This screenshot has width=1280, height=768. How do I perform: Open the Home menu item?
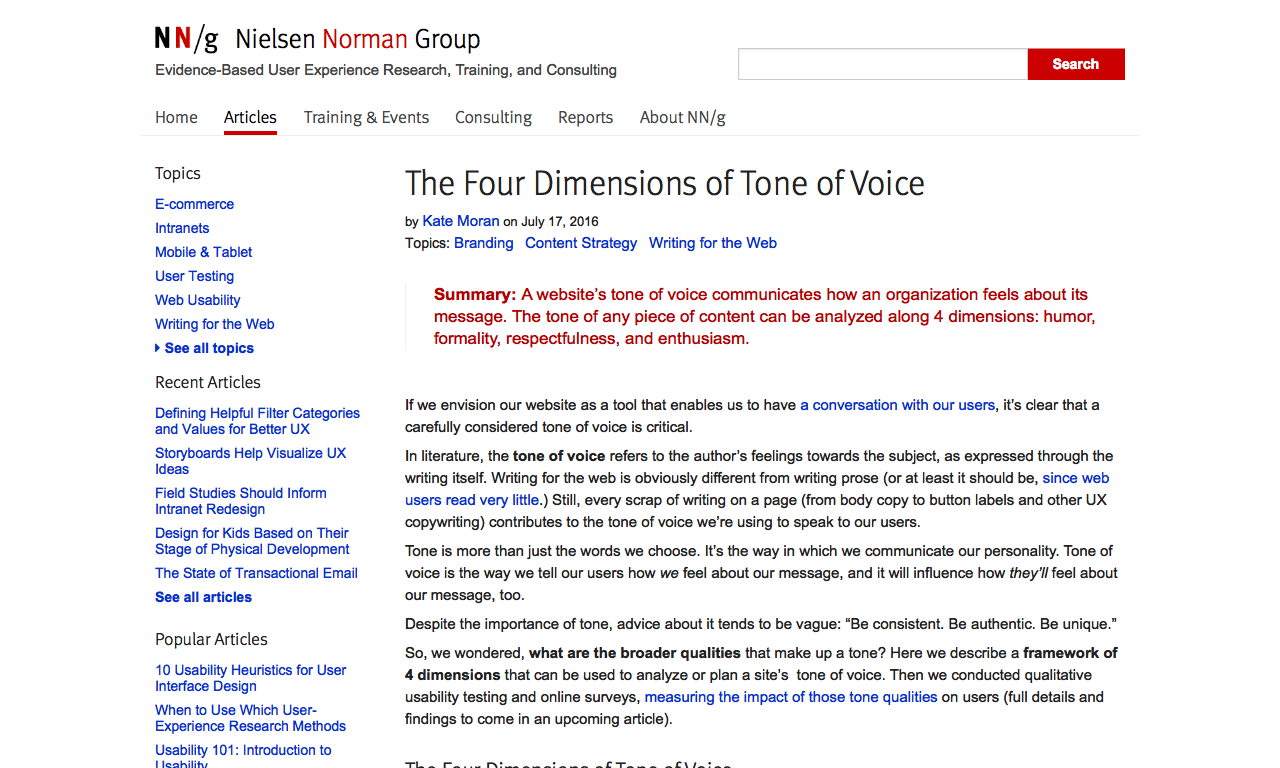coord(176,117)
